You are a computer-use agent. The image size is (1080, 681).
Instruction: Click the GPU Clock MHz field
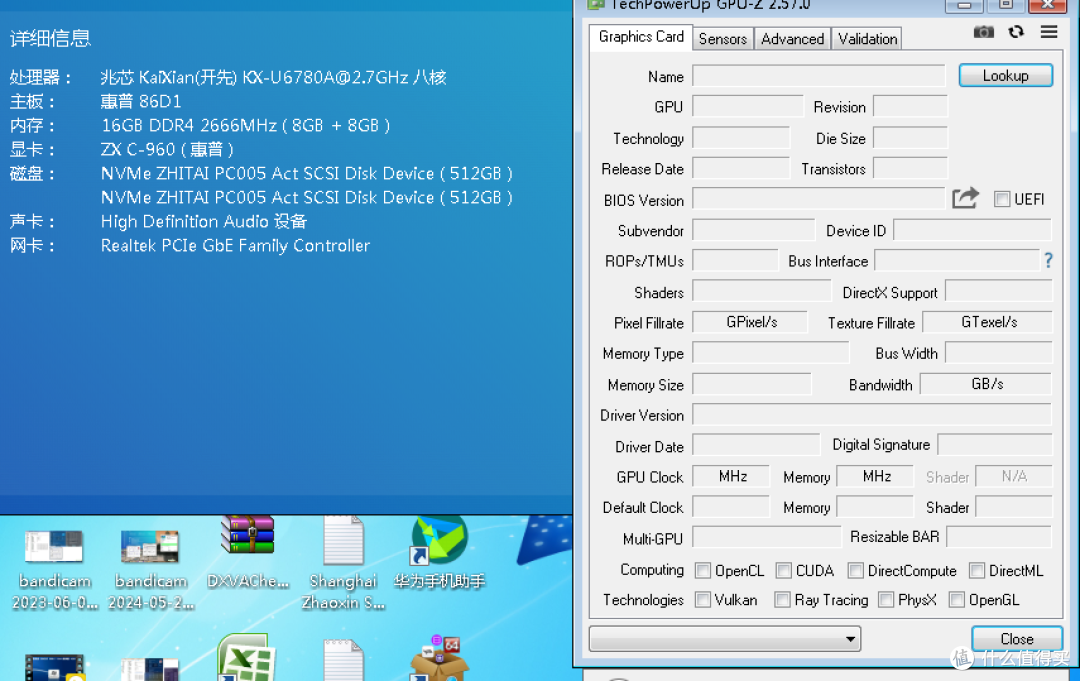coord(731,476)
